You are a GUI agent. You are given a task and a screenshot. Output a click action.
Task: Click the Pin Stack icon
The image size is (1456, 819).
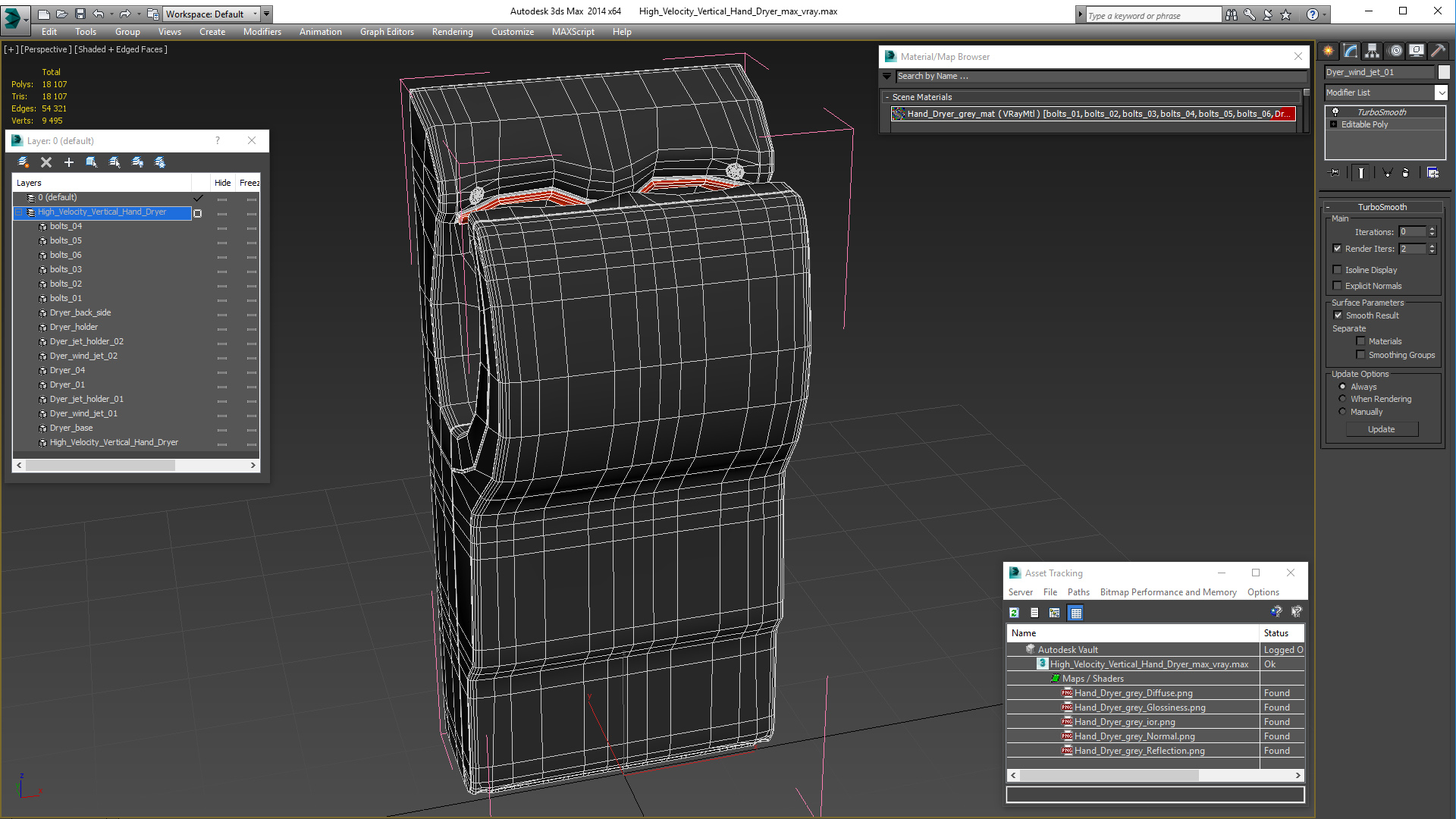coord(1335,173)
